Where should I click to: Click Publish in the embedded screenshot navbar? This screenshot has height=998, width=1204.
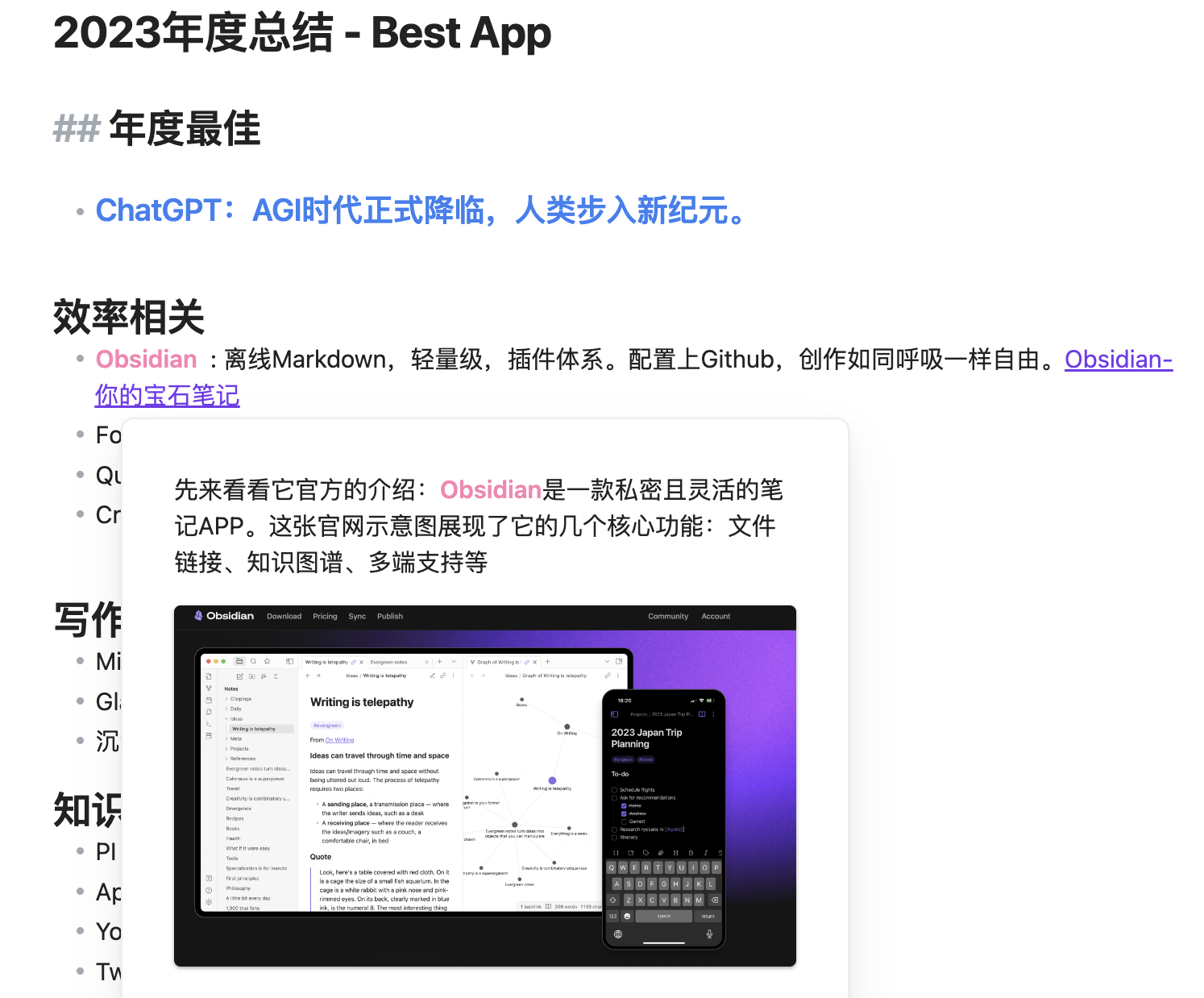coord(390,617)
